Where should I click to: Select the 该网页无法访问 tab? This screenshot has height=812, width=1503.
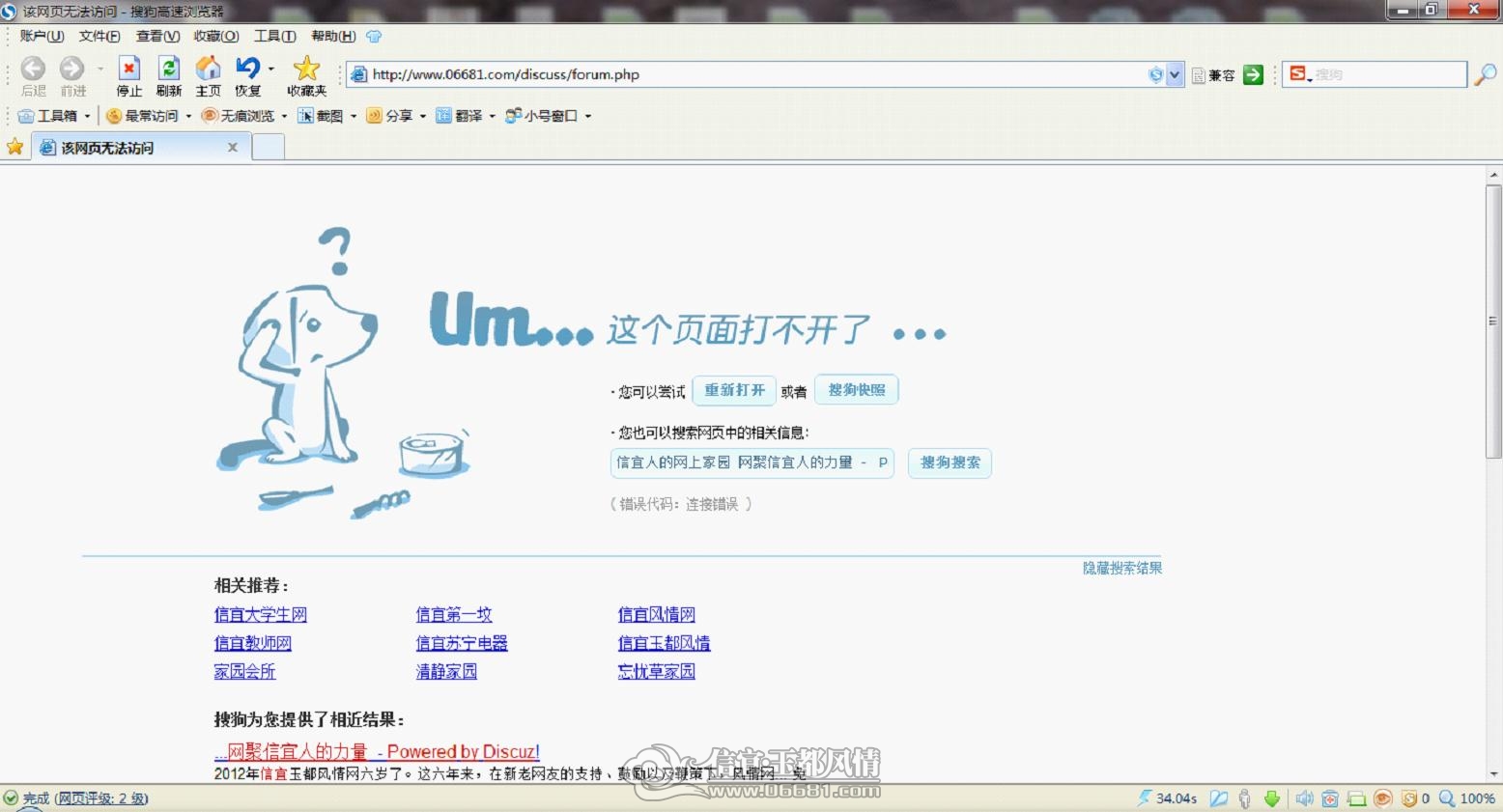pyautogui.click(x=139, y=147)
